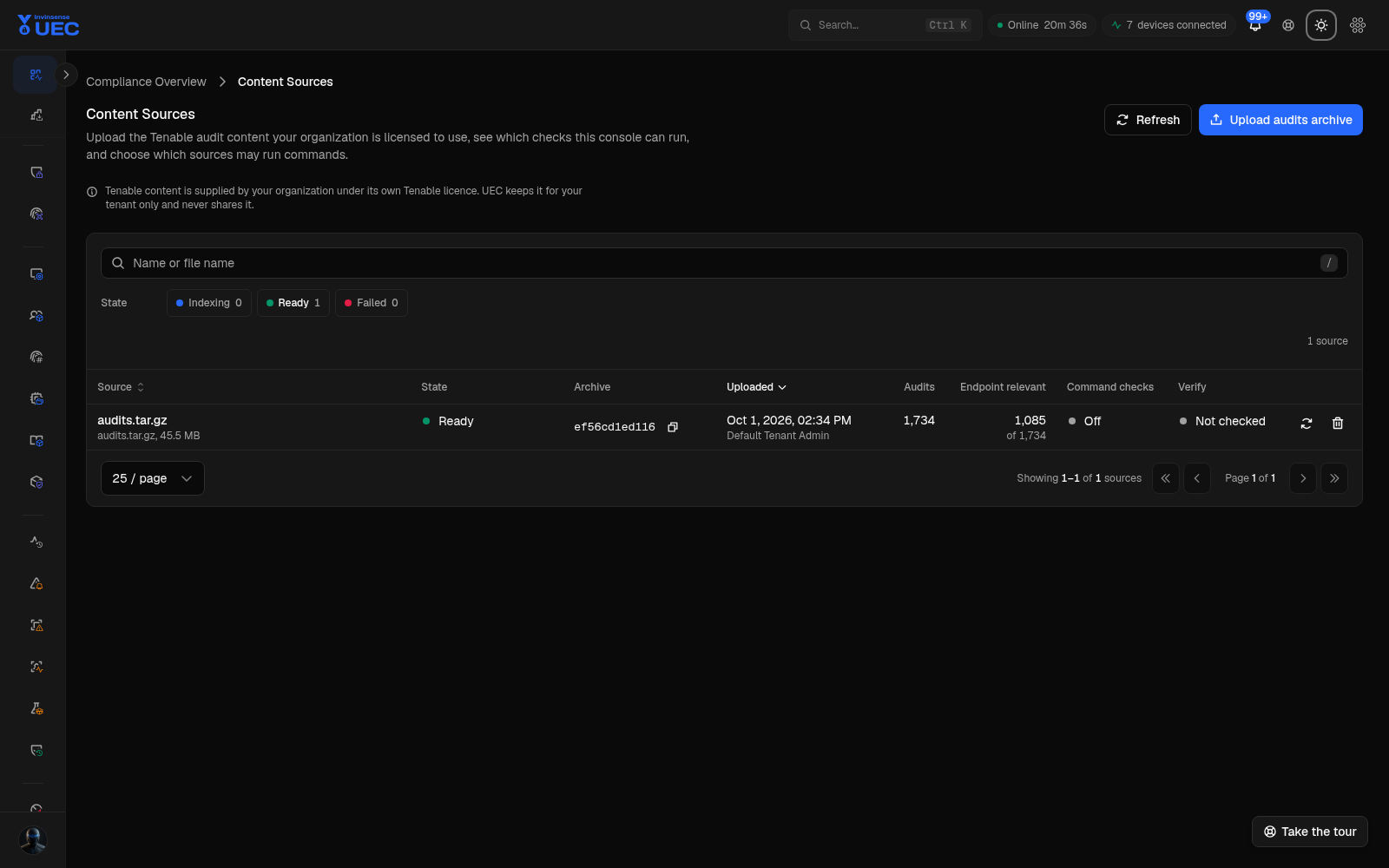This screenshot has width=1389, height=868.
Task: Open the apps grid icon in header
Action: point(1358,25)
